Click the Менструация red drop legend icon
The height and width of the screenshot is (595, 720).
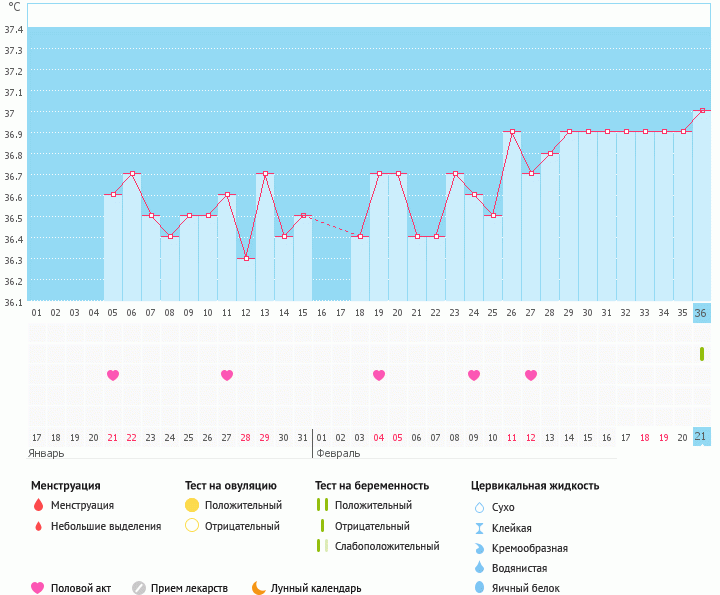point(38,505)
